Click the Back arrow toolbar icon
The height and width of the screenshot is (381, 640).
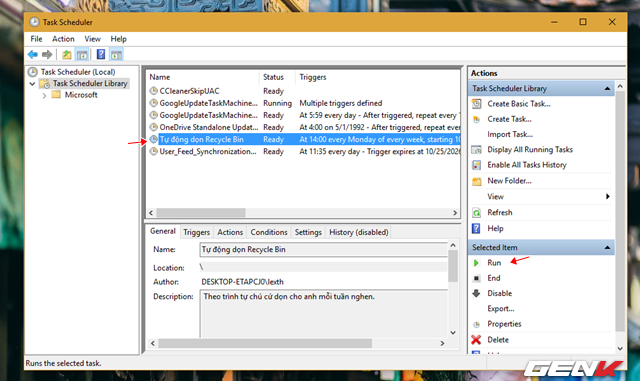33,54
